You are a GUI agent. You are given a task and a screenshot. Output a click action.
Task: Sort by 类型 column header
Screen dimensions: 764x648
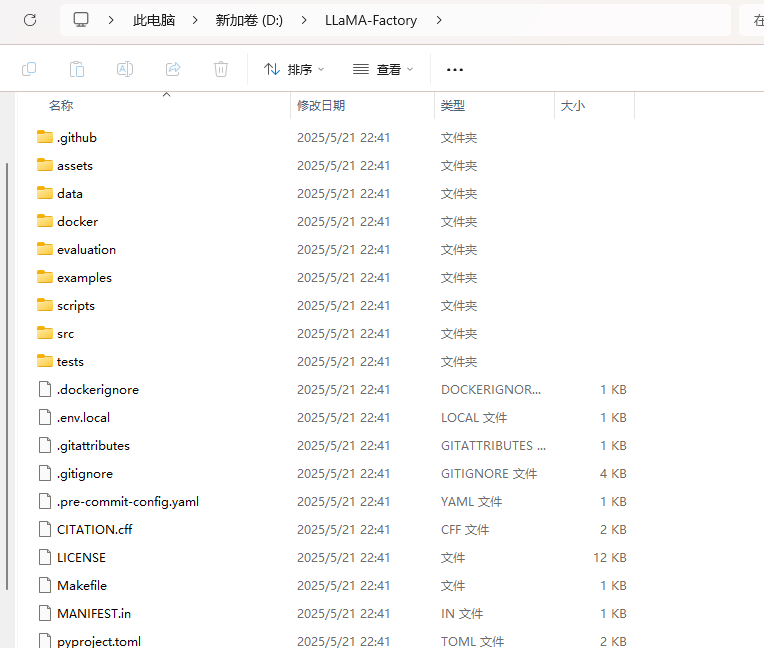453,105
